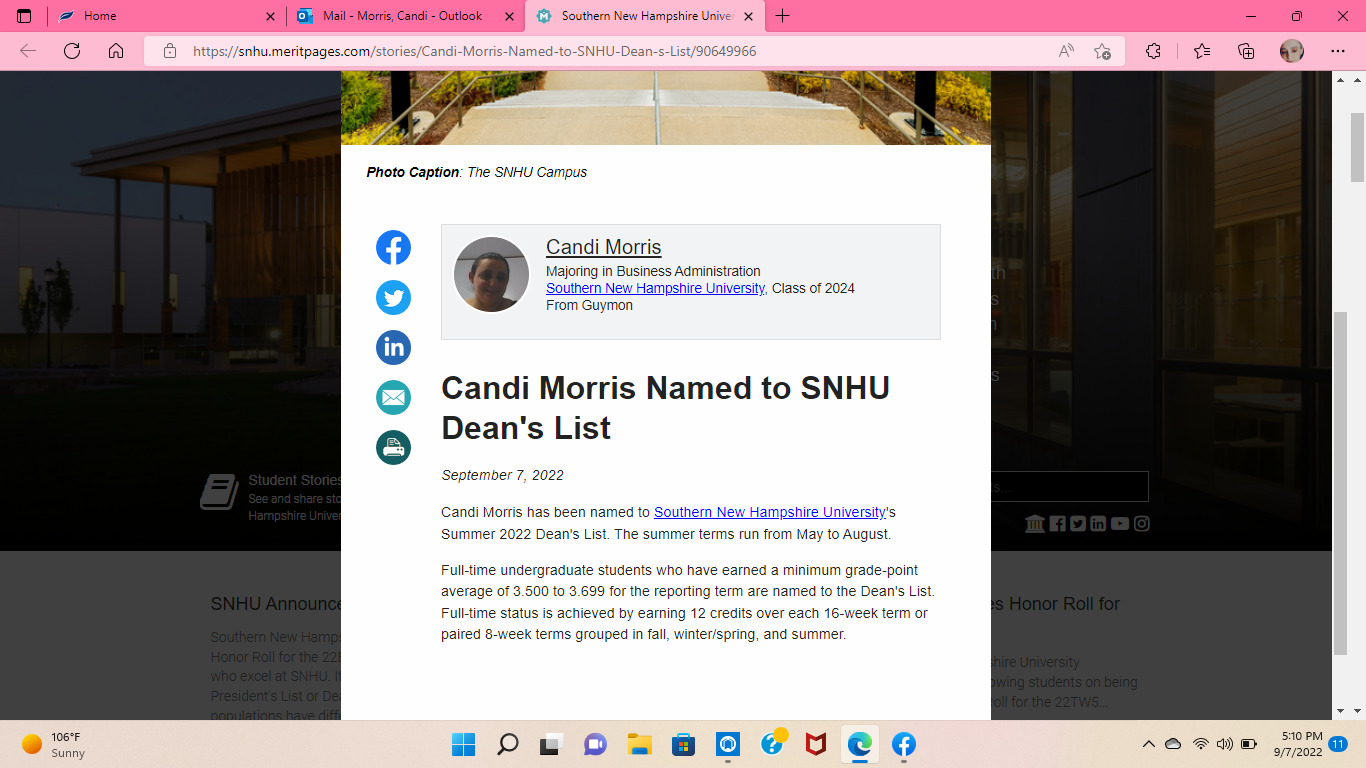The height and width of the screenshot is (768, 1366).
Task: Open Southern New Hampshire University link in article text
Action: click(x=769, y=512)
